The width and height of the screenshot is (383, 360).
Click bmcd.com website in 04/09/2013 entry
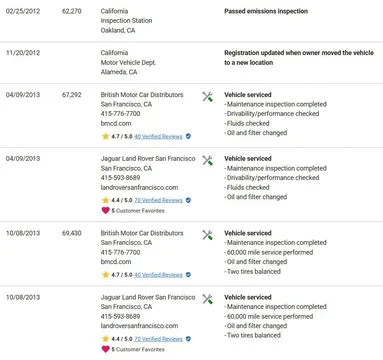pyautogui.click(x=116, y=123)
